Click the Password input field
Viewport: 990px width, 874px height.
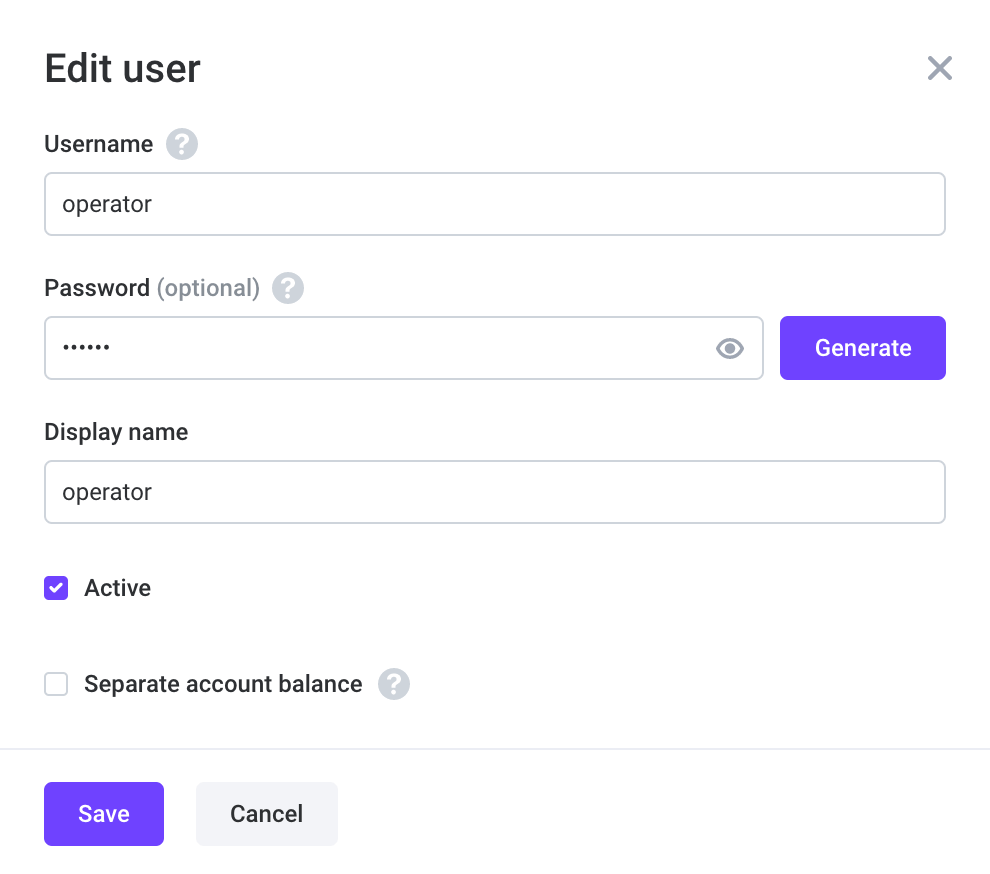tap(404, 348)
